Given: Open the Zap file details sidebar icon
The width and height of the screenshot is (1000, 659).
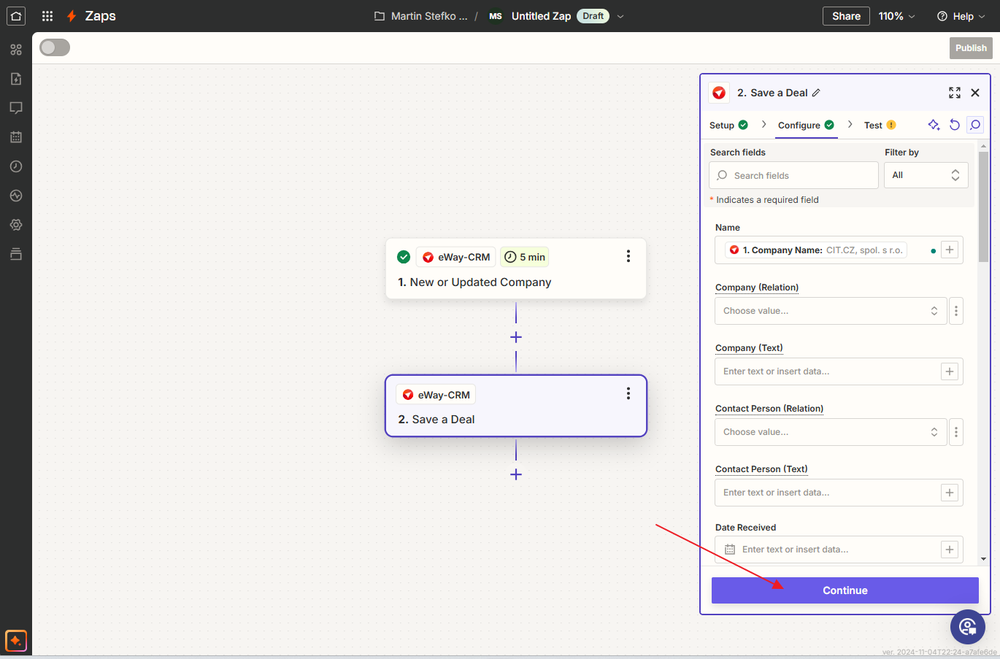Looking at the screenshot, I should 16,78.
